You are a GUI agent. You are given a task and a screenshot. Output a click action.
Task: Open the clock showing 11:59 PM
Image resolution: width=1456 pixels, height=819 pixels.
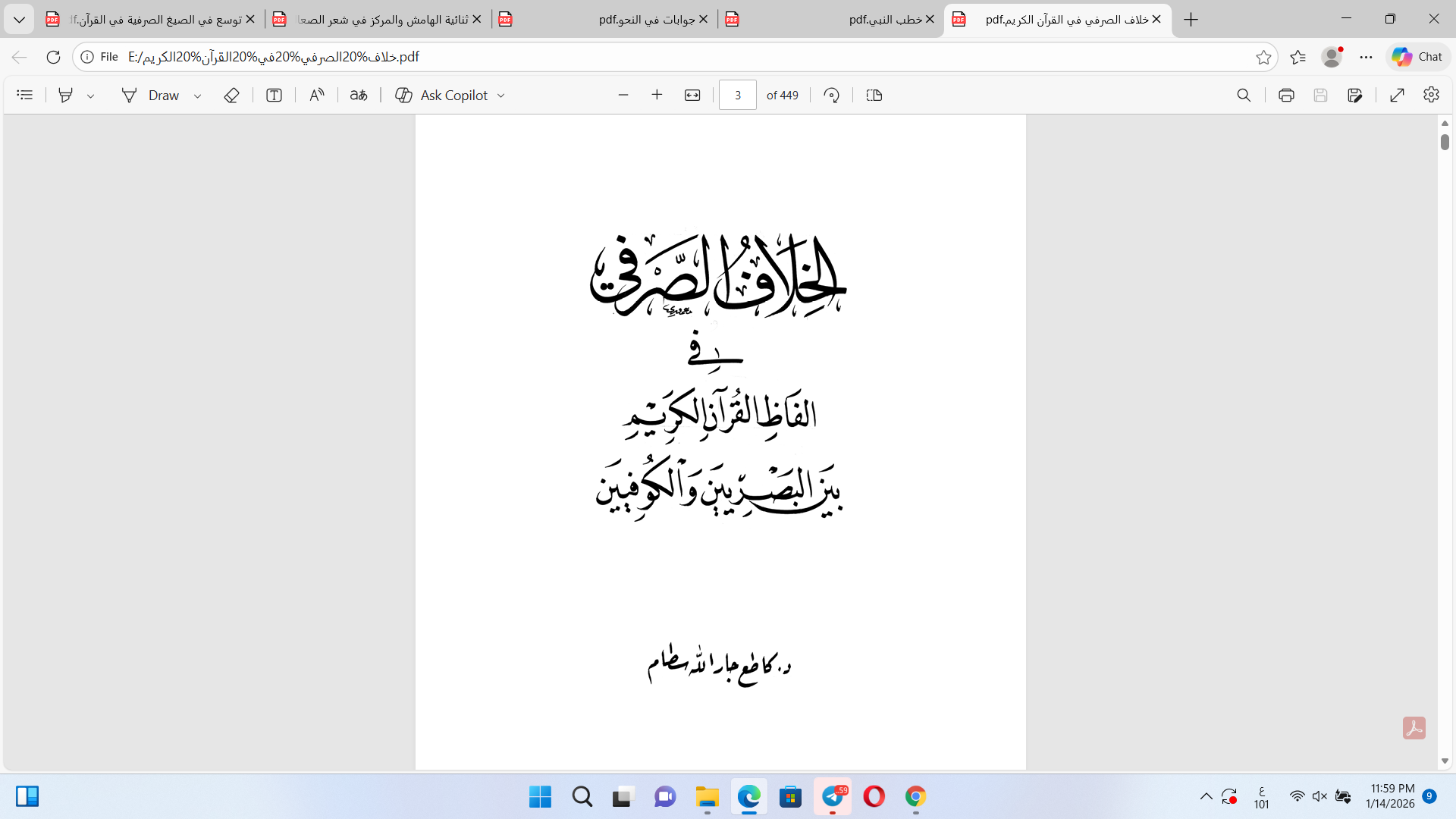(1392, 796)
